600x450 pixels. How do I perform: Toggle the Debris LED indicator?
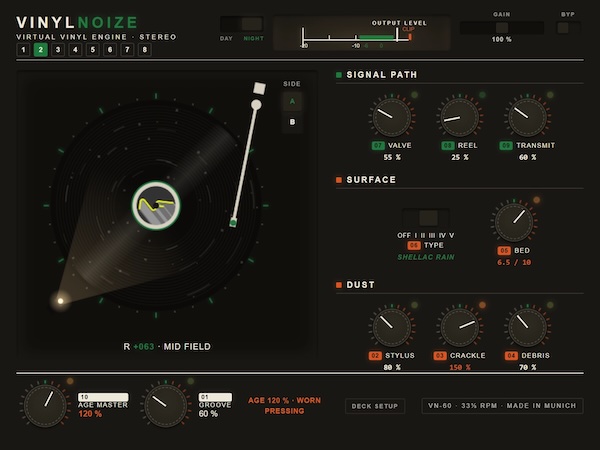coord(550,305)
